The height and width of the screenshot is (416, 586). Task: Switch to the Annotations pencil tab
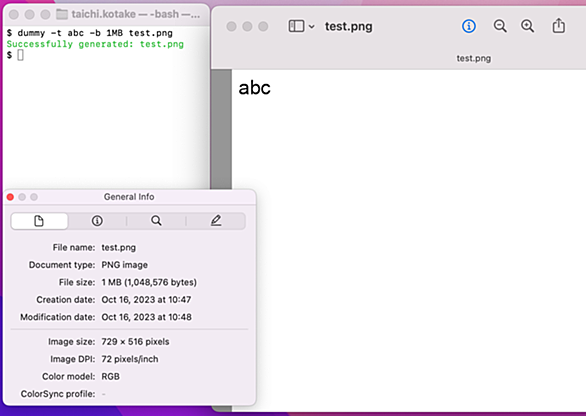216,221
